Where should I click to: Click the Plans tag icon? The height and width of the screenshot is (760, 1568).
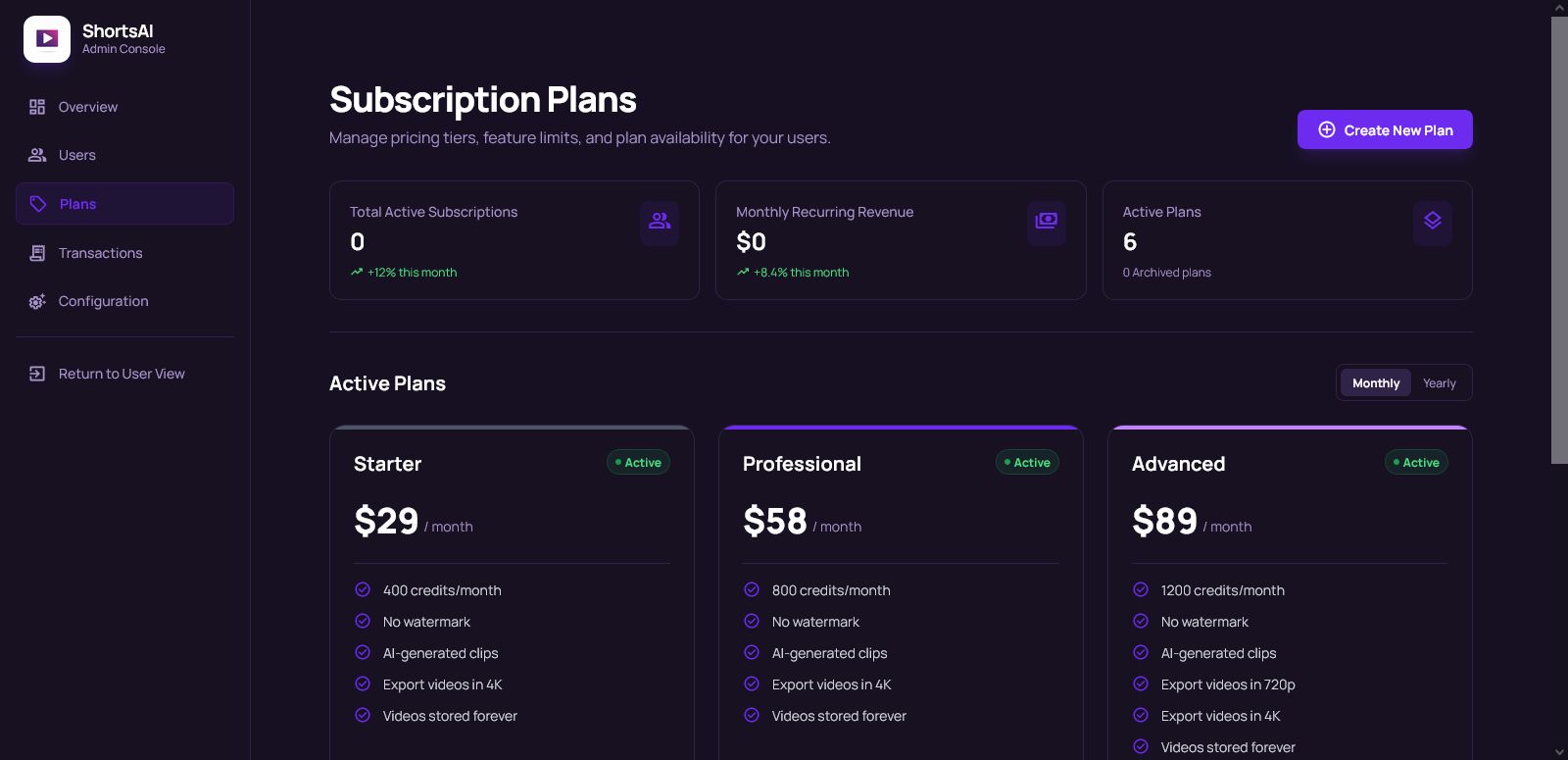(38, 204)
